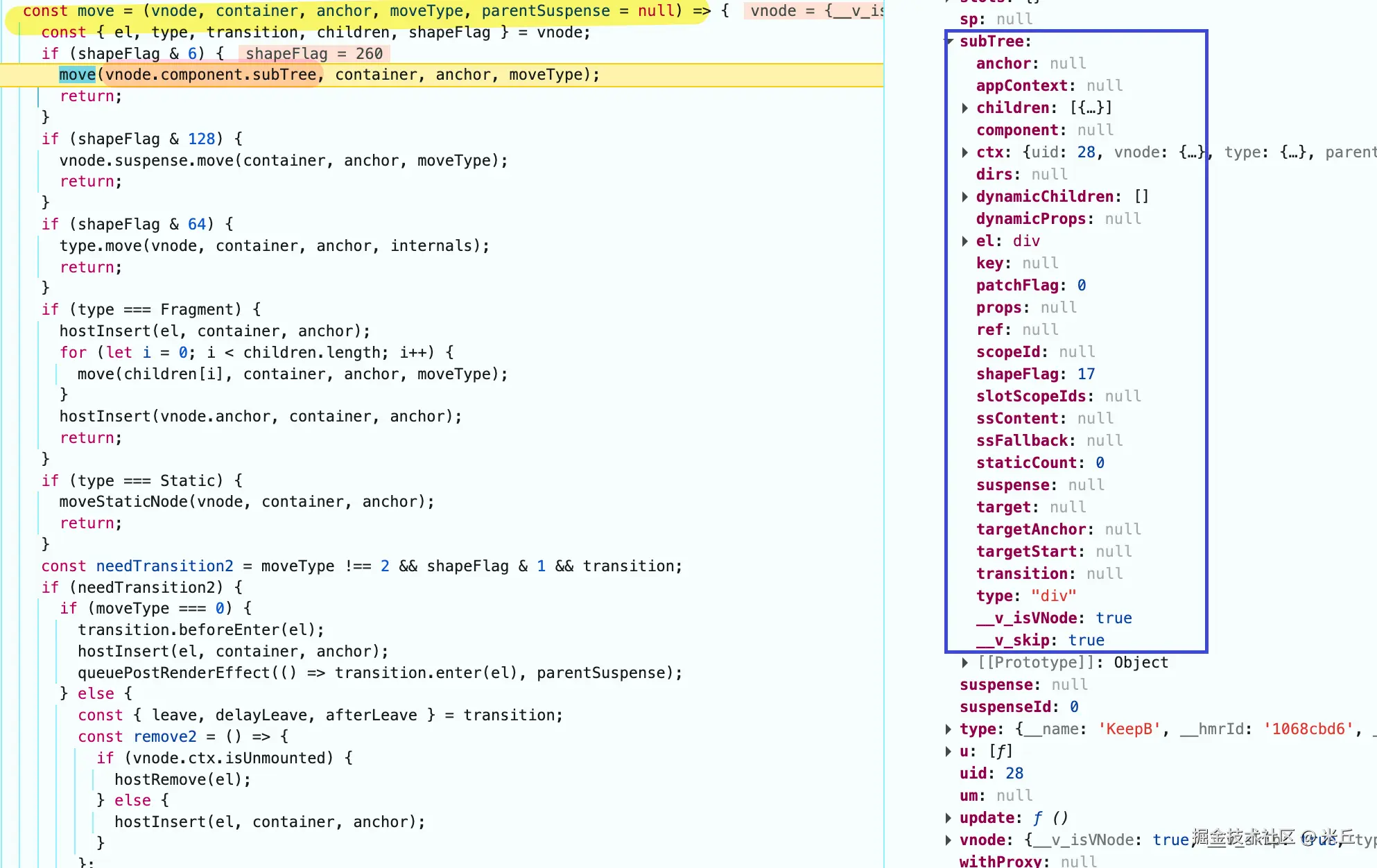Select the key: null property

(x=1017, y=263)
